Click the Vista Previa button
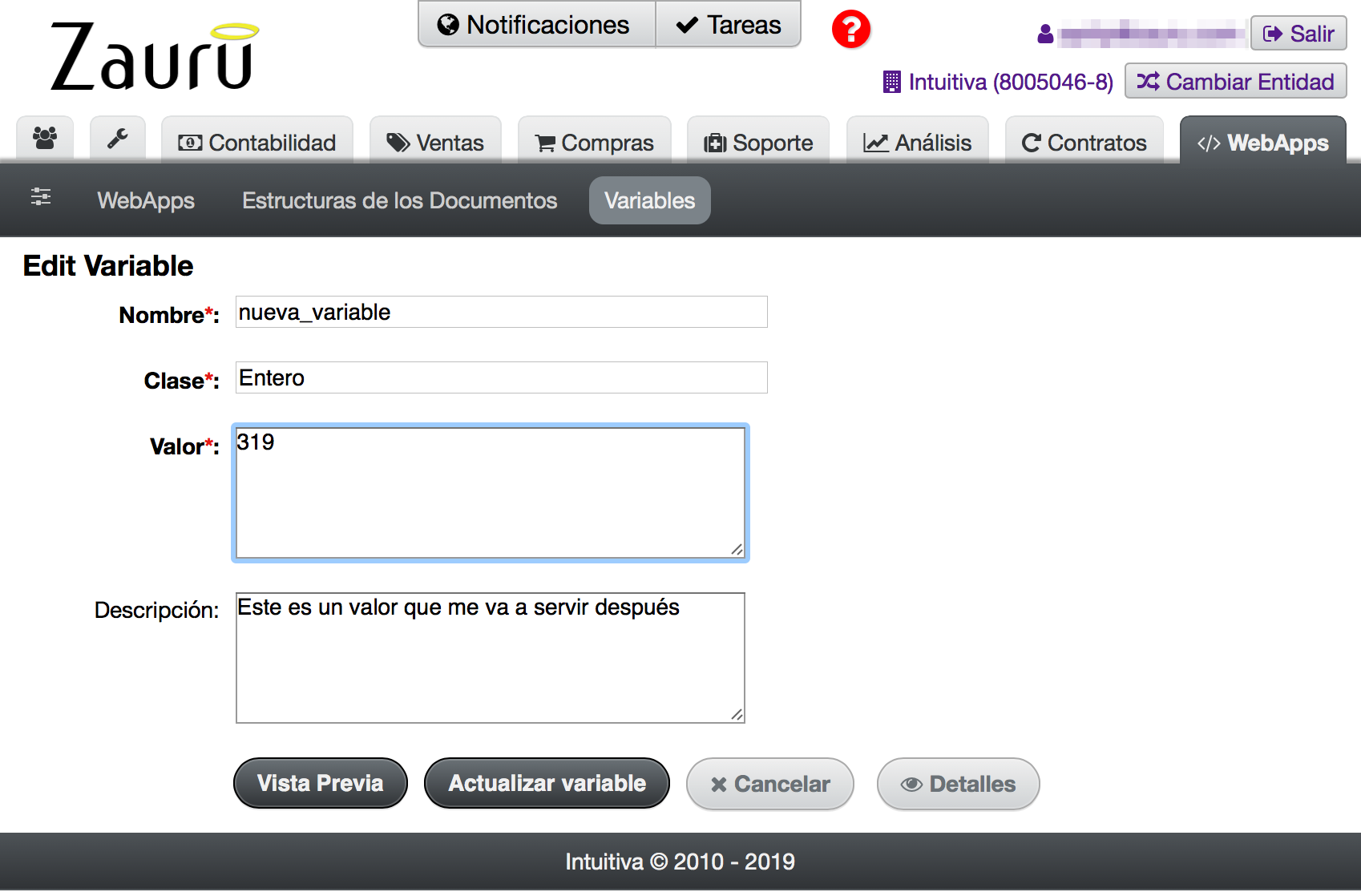Image resolution: width=1361 pixels, height=896 pixels. pos(320,783)
